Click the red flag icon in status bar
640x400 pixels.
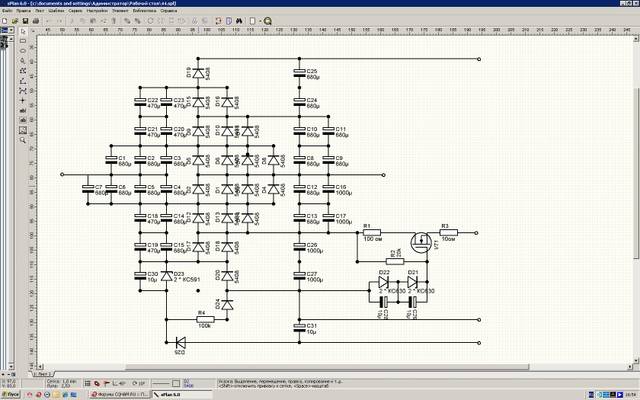pos(107,383)
